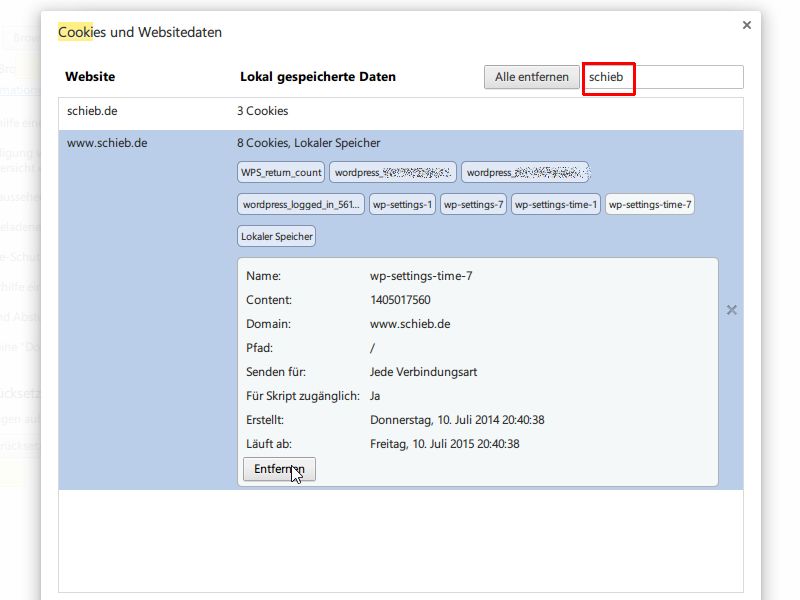This screenshot has width=800, height=600.
Task: Open the first blurred wordpress cookie chip
Action: click(x=393, y=172)
